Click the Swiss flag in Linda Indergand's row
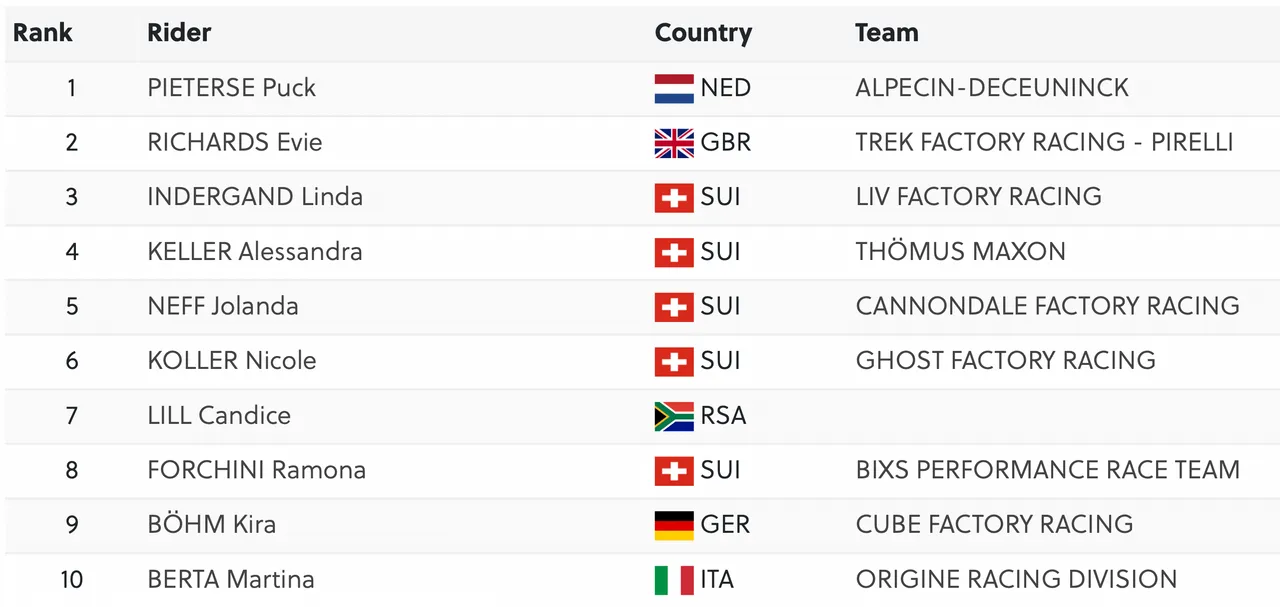Screen dimensions: 1280x607 pyautogui.click(x=674, y=197)
